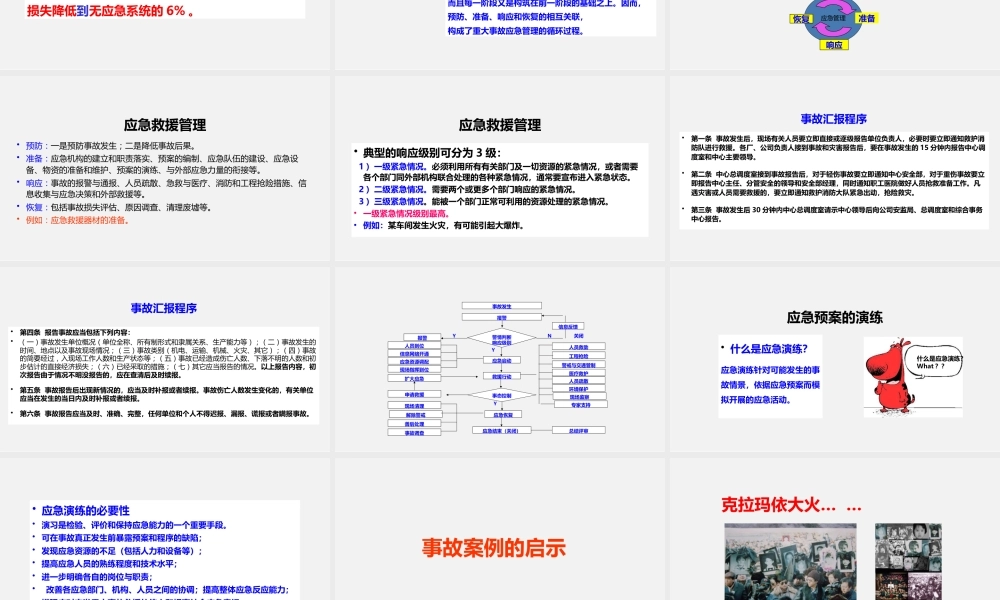
Task: Click the yellow 响应 label in cycle diagram
Action: click(x=834, y=45)
